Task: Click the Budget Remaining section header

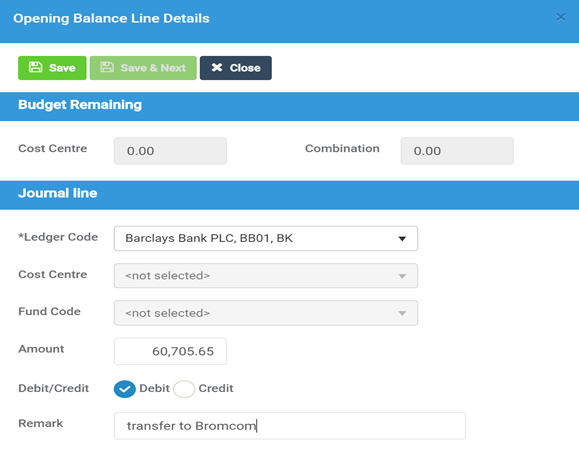Action: [290, 106]
